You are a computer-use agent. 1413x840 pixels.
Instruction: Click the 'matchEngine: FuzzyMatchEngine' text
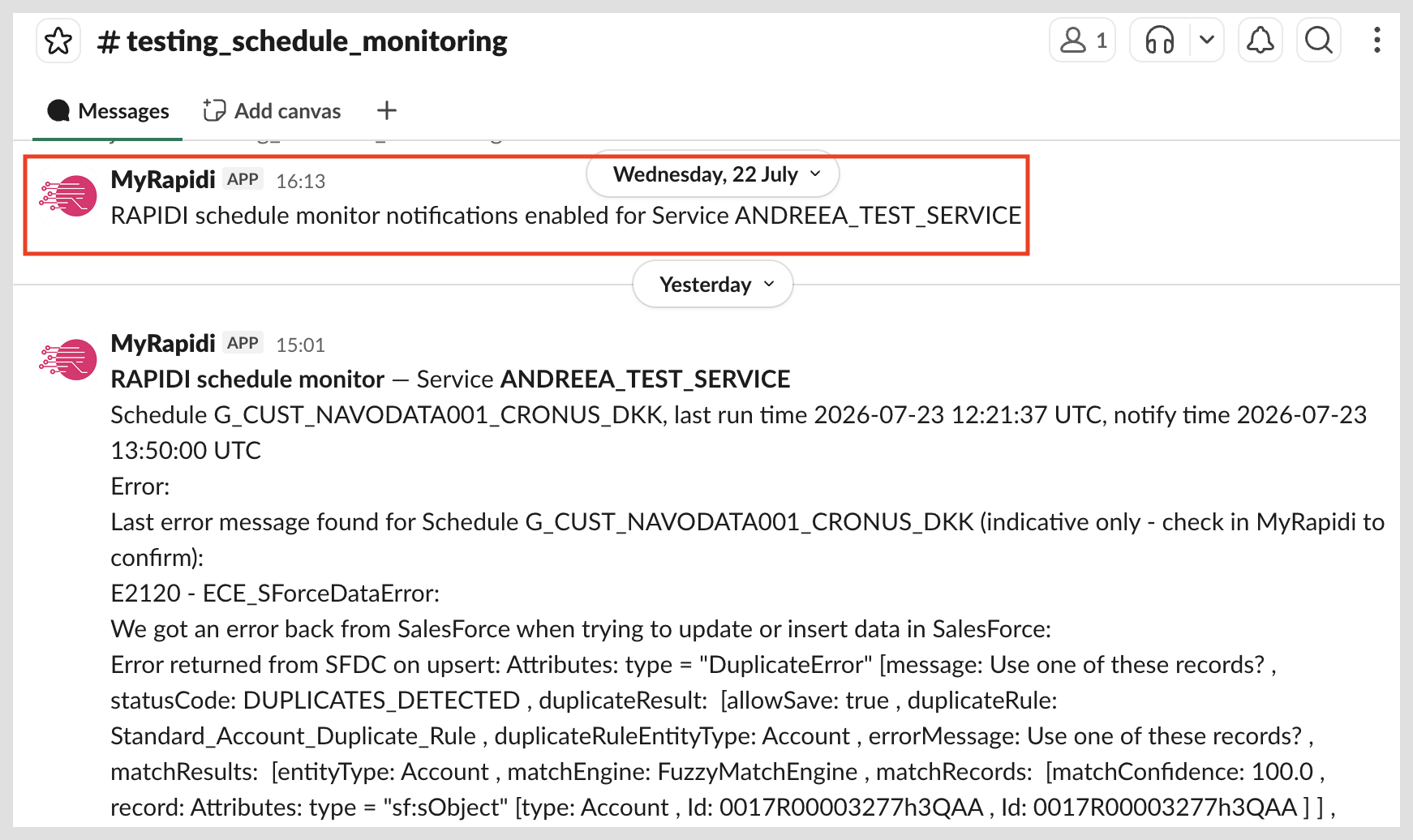point(682,772)
